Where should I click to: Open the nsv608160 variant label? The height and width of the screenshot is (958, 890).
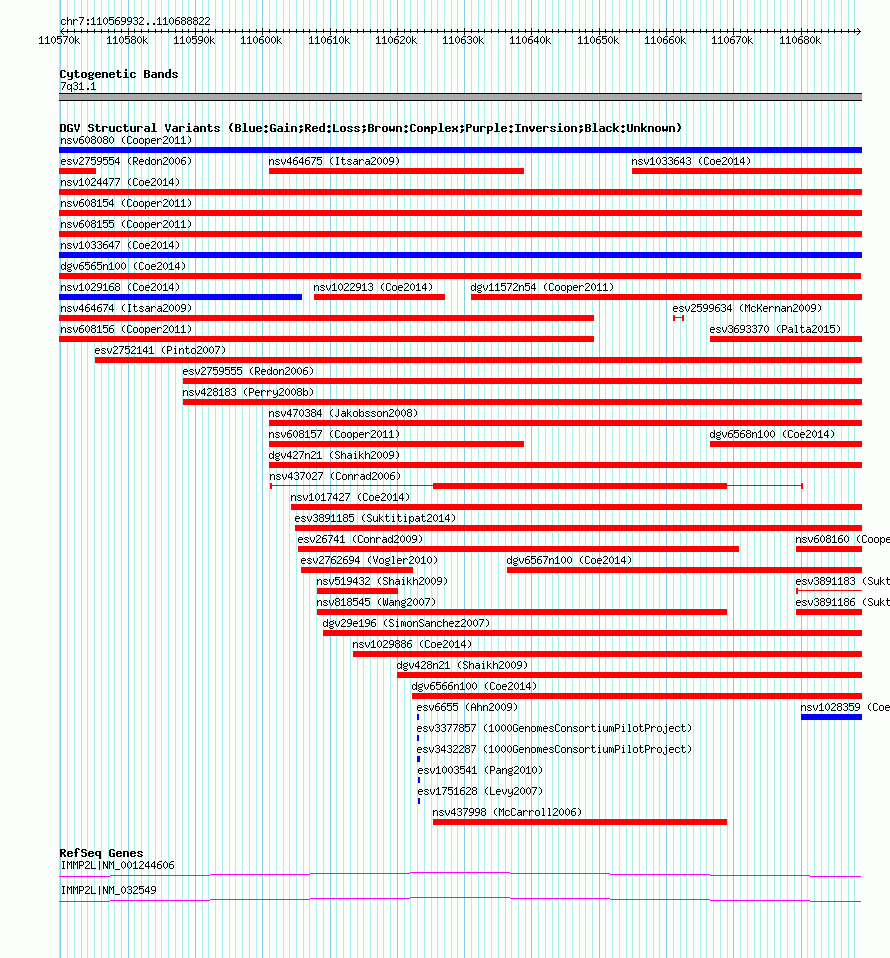coord(842,539)
